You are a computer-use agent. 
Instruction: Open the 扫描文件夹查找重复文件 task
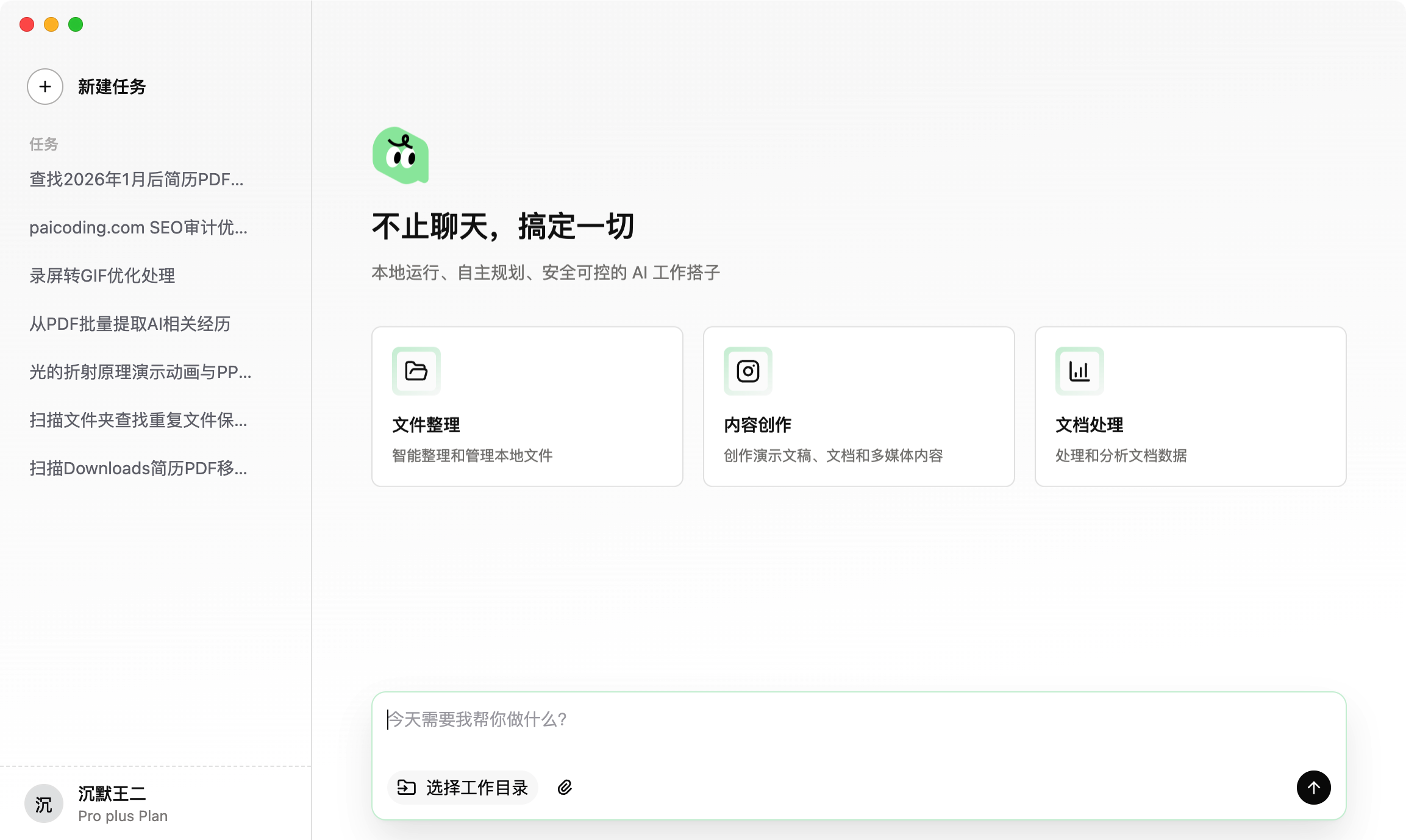[138, 420]
